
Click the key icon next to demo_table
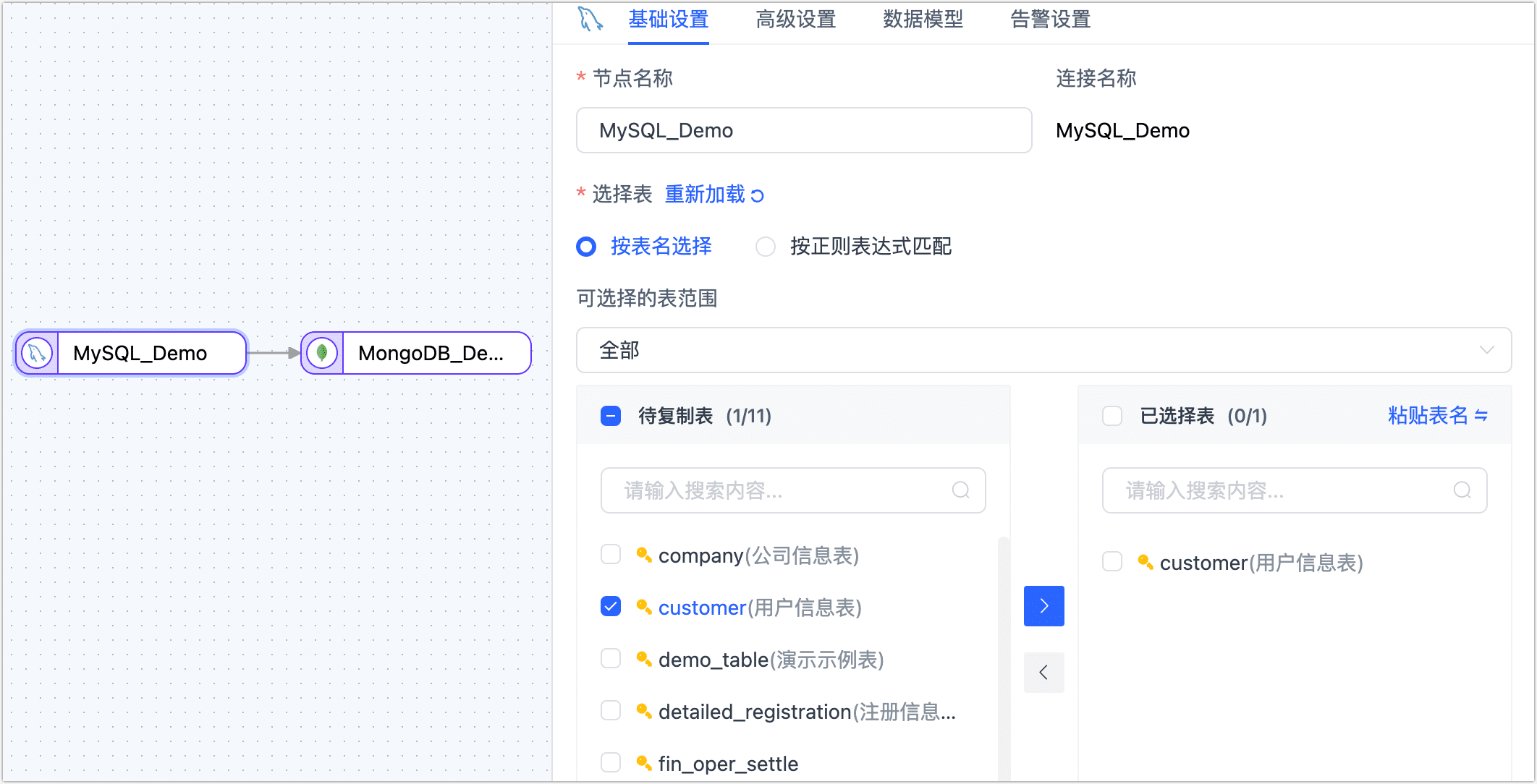pos(643,658)
